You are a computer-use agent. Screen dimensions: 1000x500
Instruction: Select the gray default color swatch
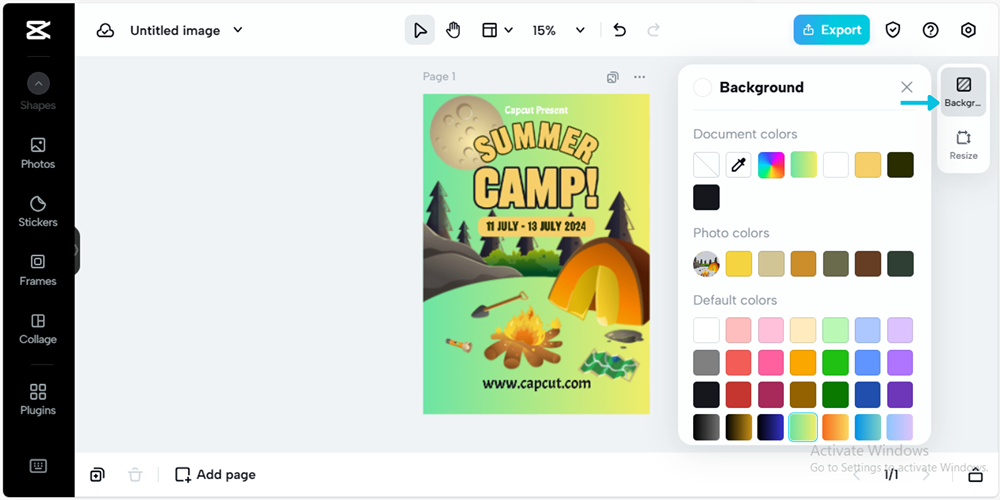pos(706,362)
